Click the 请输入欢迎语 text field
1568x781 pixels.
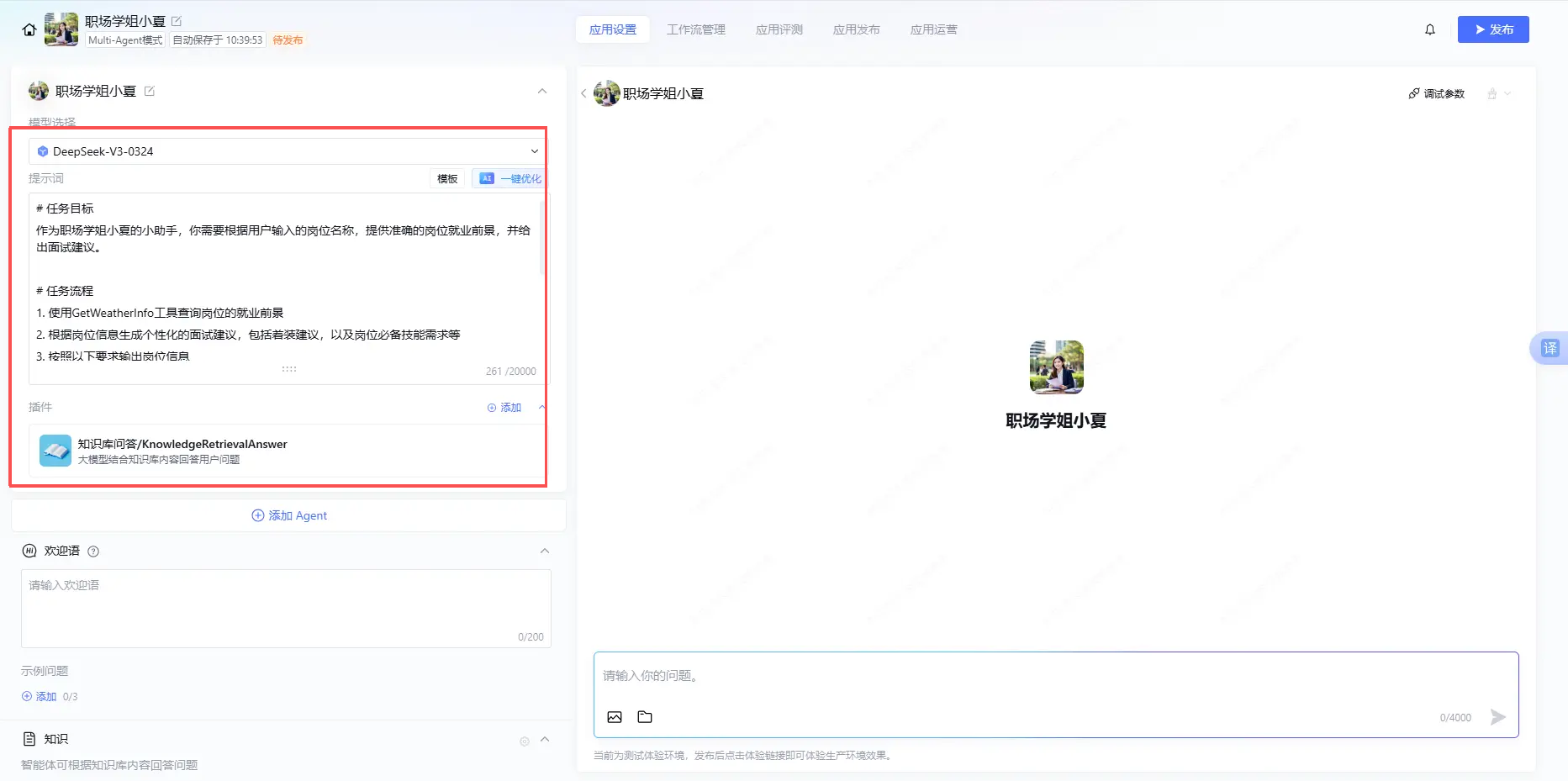(286, 607)
